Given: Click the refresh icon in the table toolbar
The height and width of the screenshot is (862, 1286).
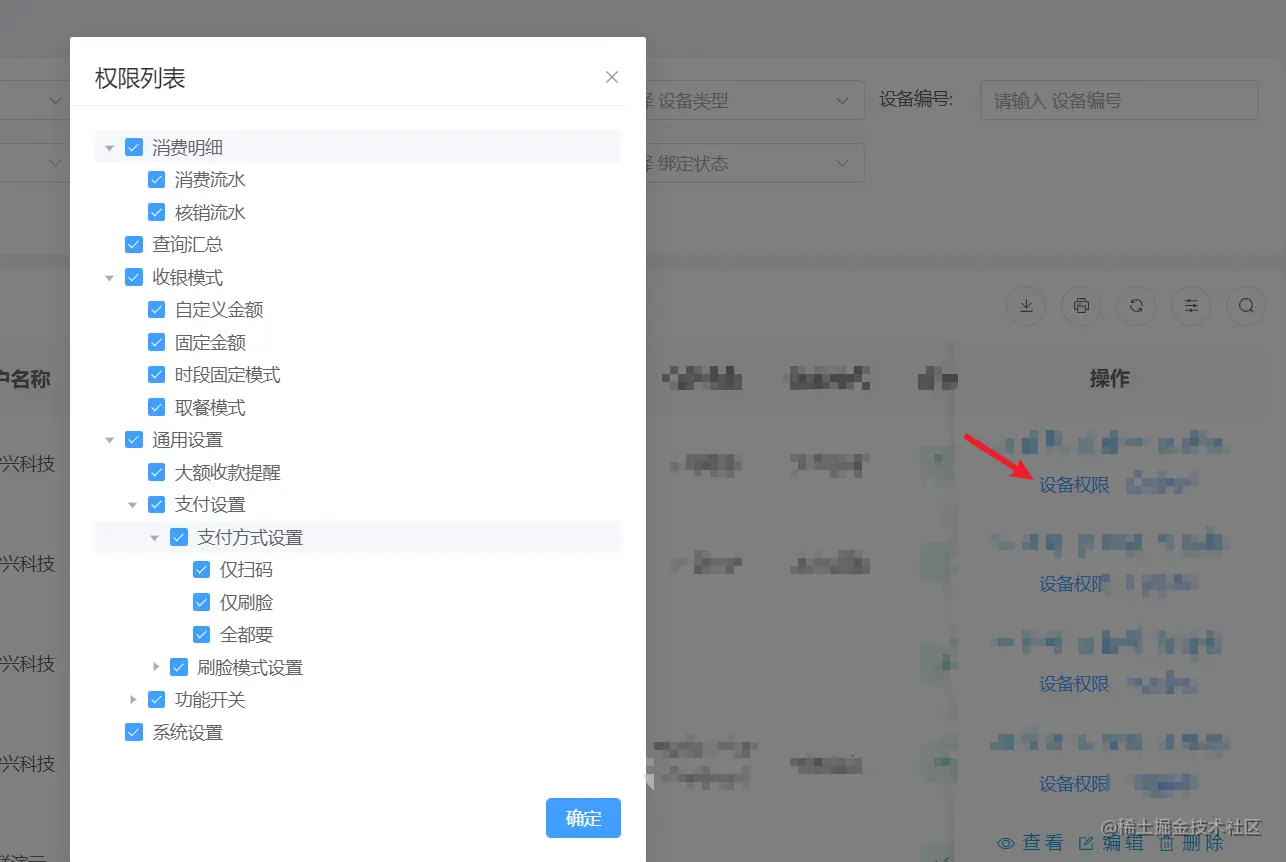Looking at the screenshot, I should 1136,306.
